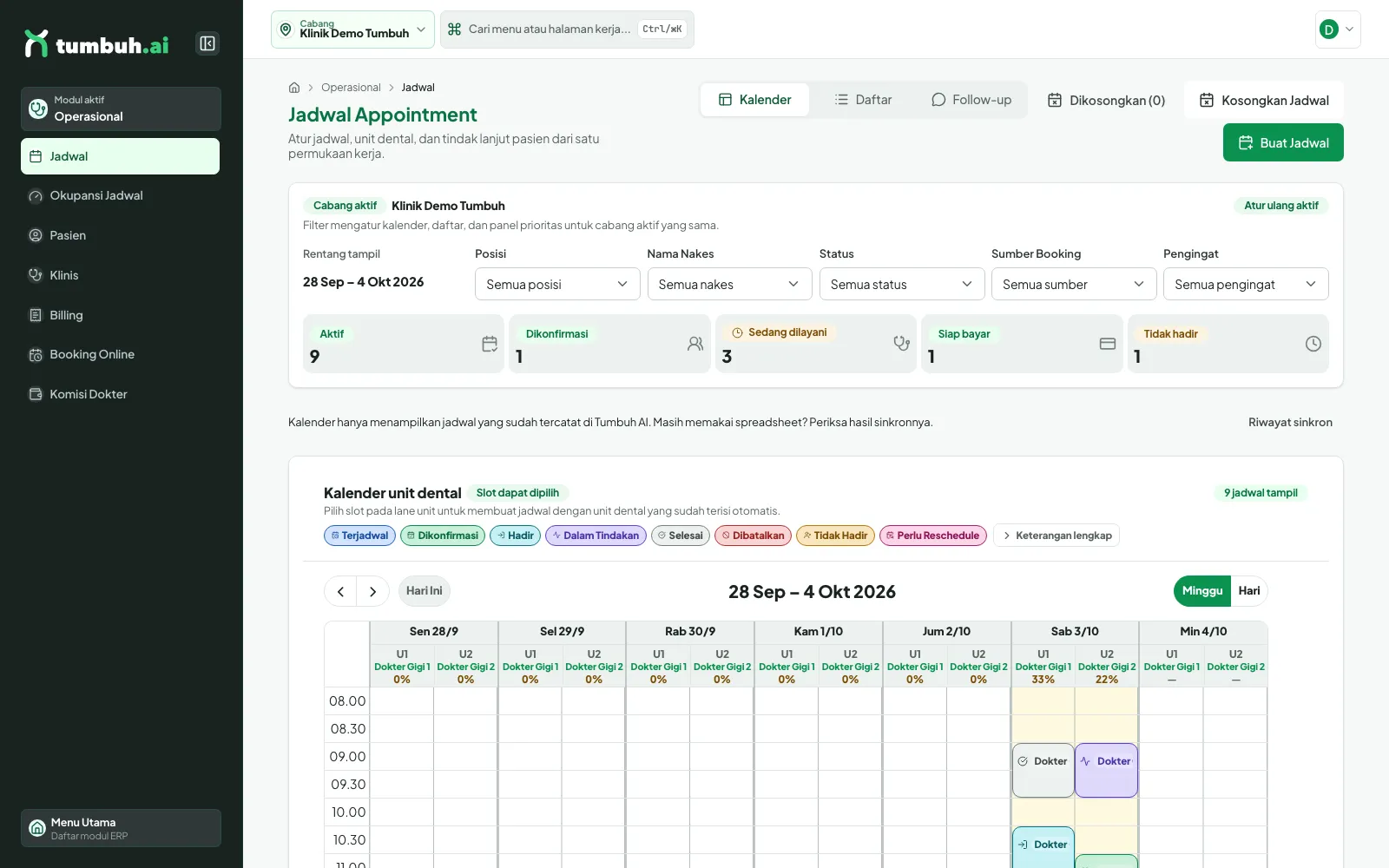
Task: Select Minggu view toggle
Action: click(x=1202, y=591)
